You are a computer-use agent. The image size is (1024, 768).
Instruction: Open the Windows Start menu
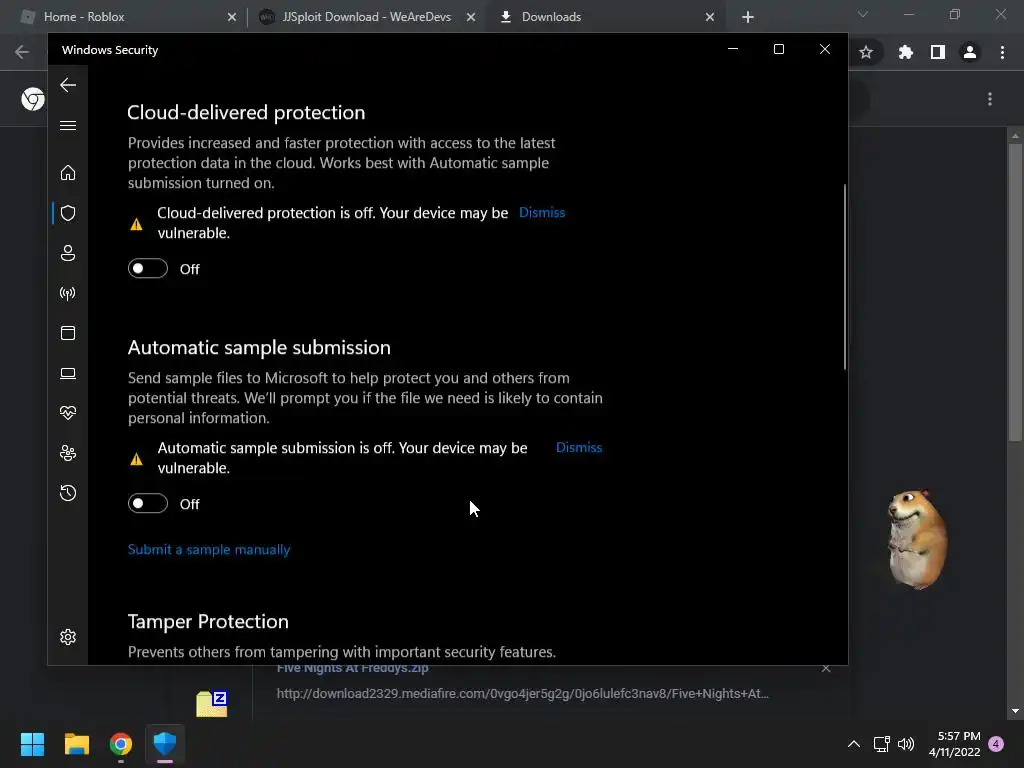(x=32, y=744)
